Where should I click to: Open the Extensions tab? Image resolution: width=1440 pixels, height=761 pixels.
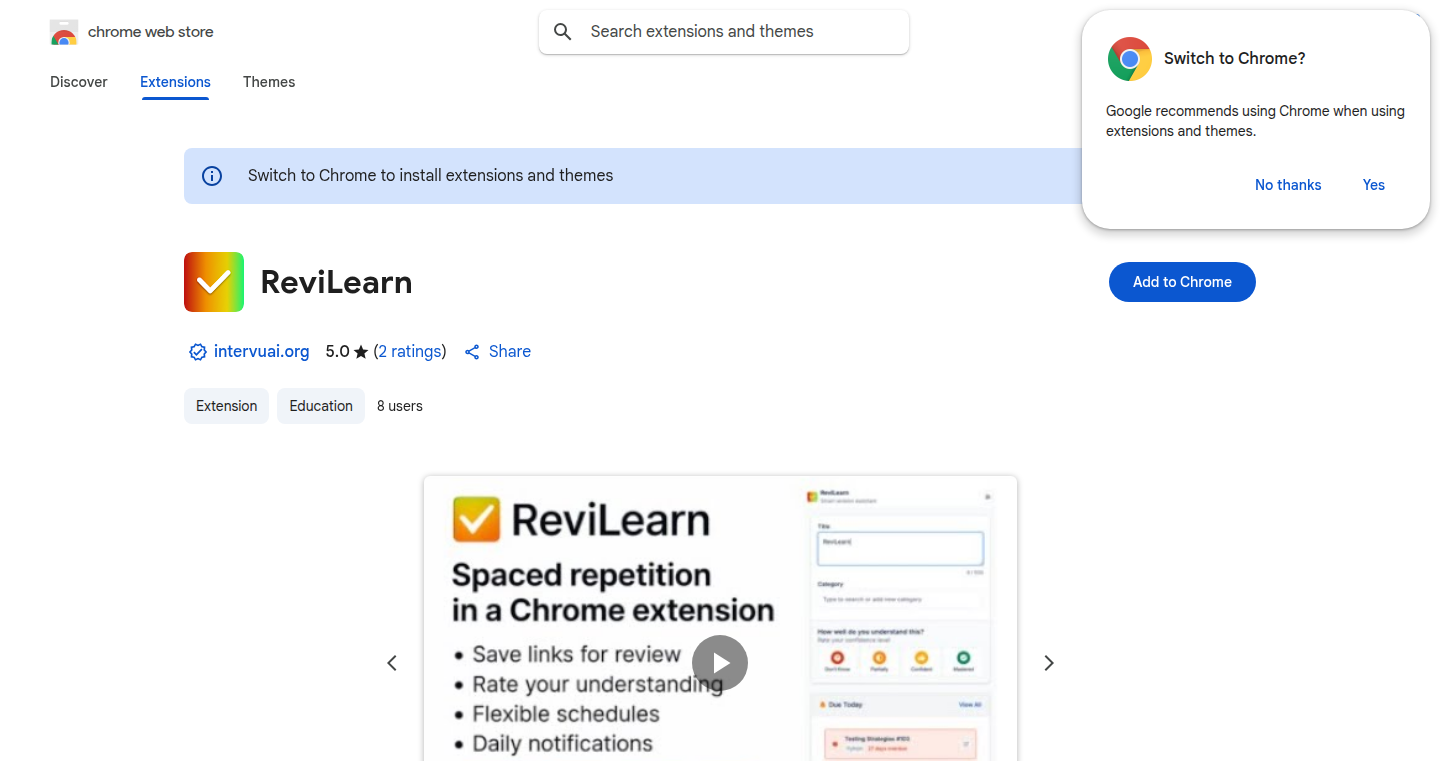coord(175,82)
